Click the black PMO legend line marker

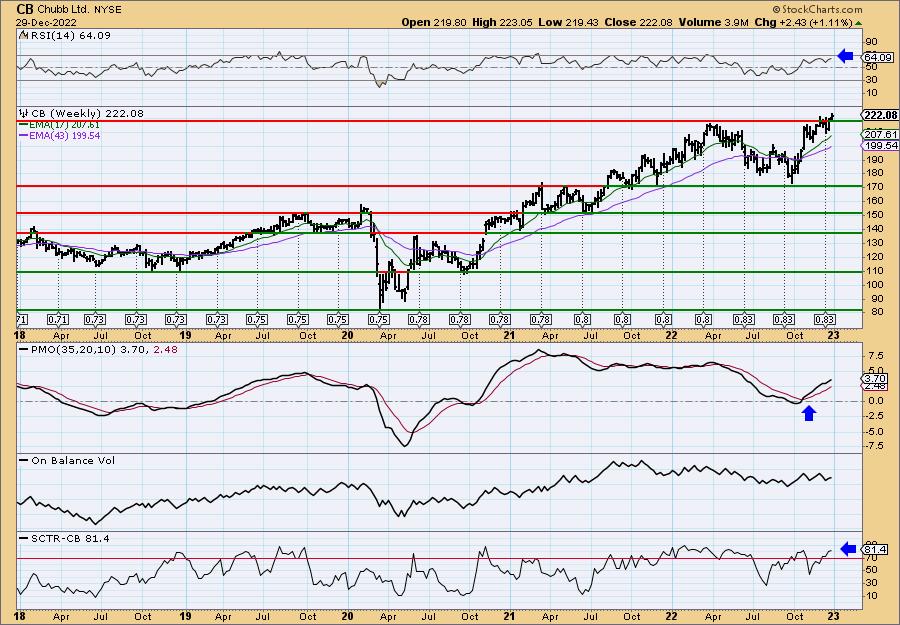(24, 350)
